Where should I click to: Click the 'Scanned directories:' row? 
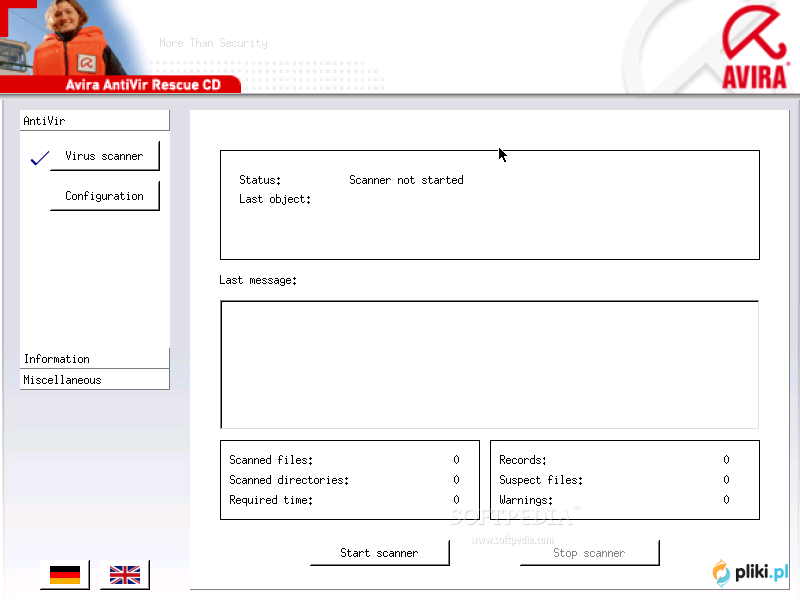pyautogui.click(x=345, y=480)
